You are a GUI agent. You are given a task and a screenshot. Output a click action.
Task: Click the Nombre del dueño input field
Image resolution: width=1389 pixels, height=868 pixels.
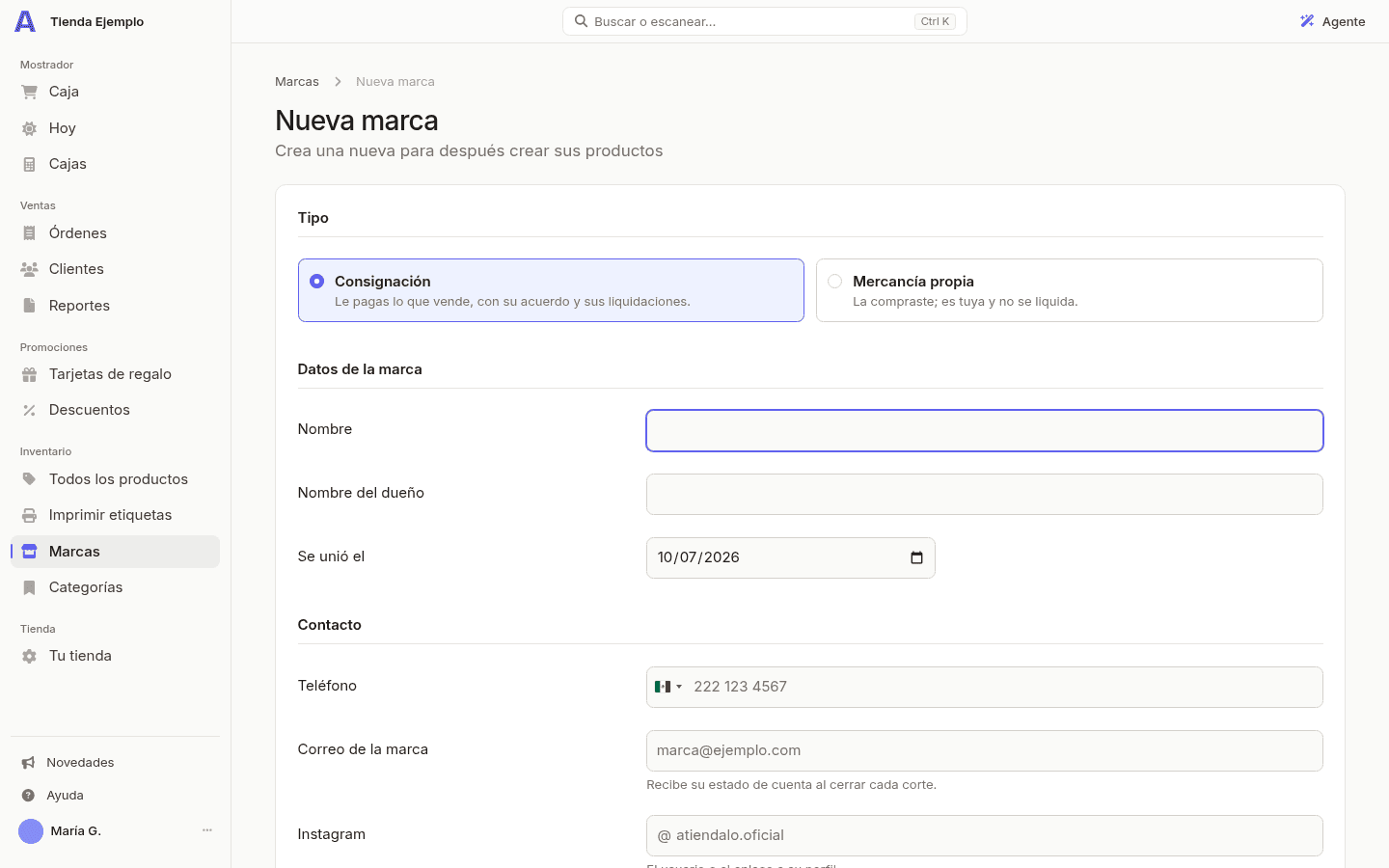coord(985,494)
